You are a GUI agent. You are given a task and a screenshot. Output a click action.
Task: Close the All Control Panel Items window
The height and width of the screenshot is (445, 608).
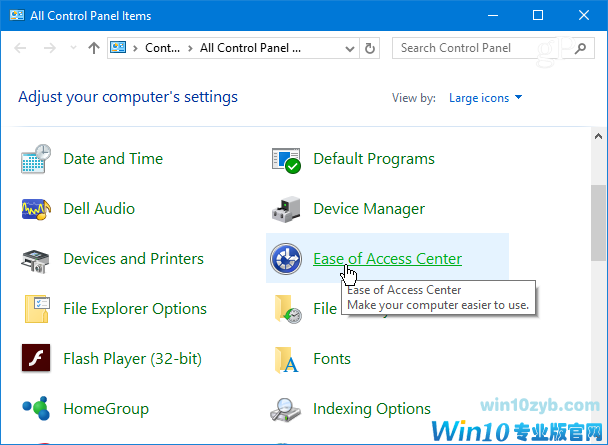[x=584, y=16]
